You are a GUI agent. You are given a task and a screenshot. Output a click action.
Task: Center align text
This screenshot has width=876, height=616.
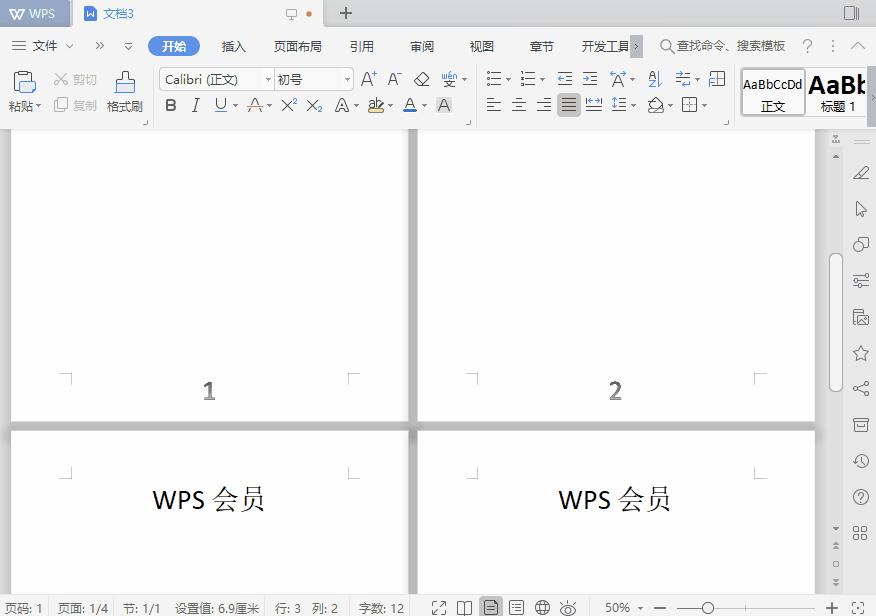tap(519, 104)
